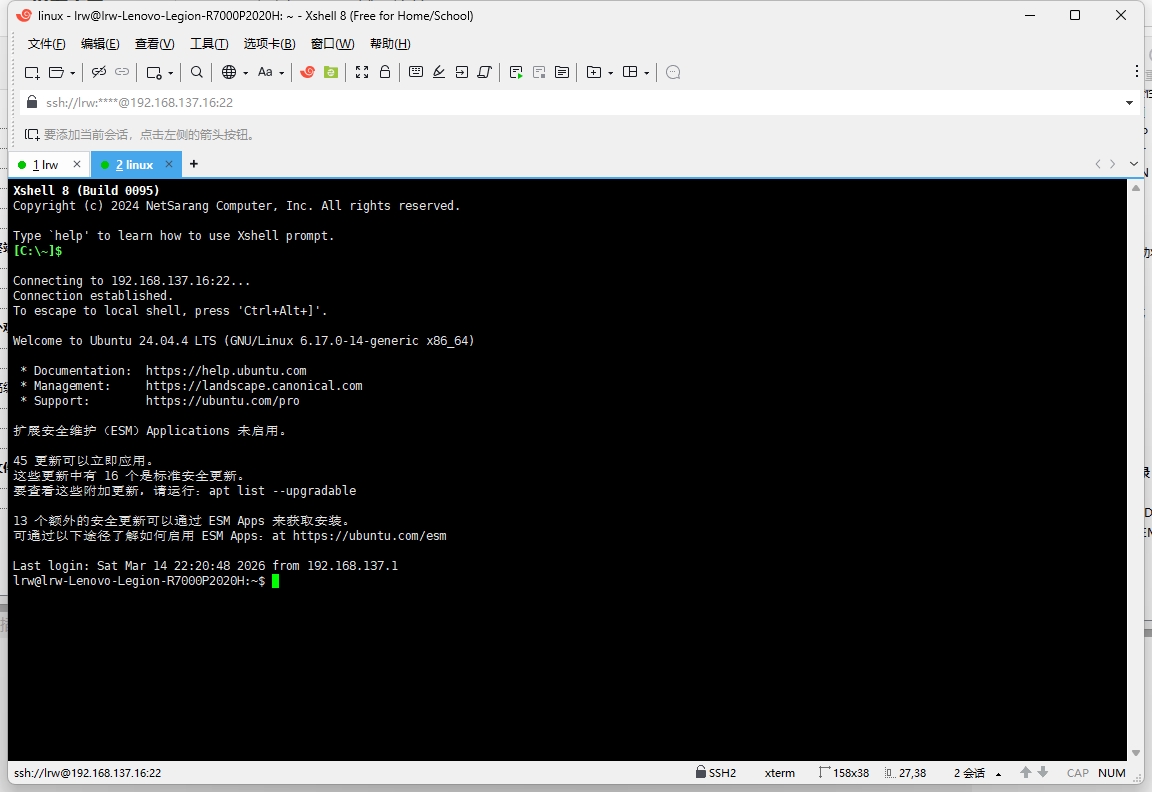Click the stop logging icon
The image size is (1152, 792).
point(539,72)
